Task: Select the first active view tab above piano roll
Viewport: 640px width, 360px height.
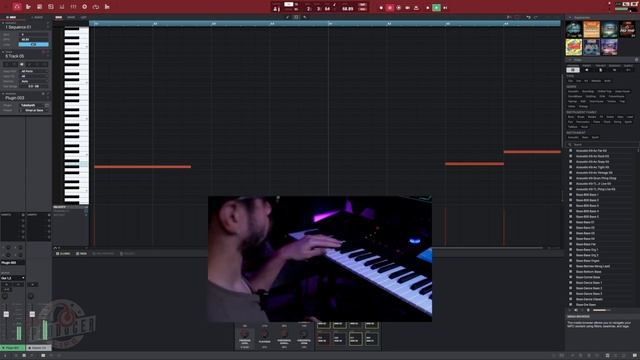Action: [59, 18]
